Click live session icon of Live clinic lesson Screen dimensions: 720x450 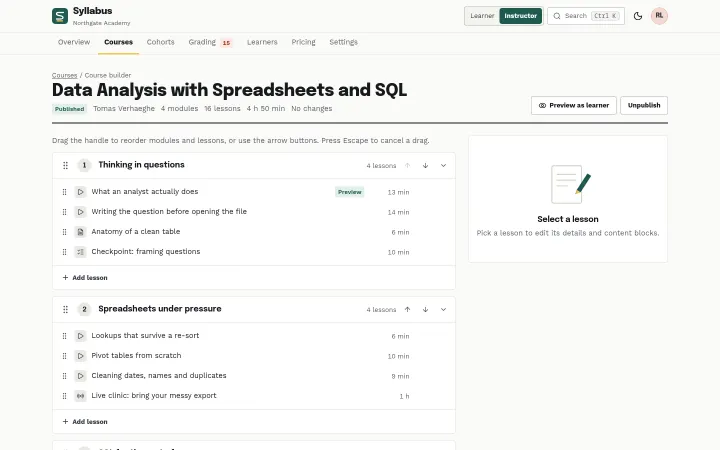[80, 396]
